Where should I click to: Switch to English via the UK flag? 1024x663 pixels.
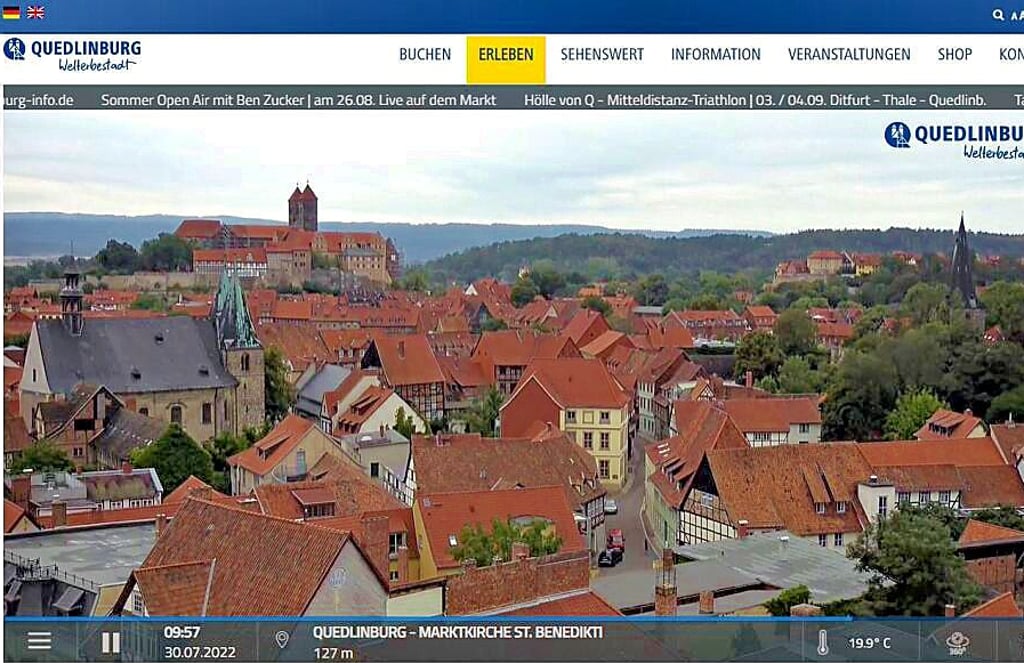tap(35, 13)
